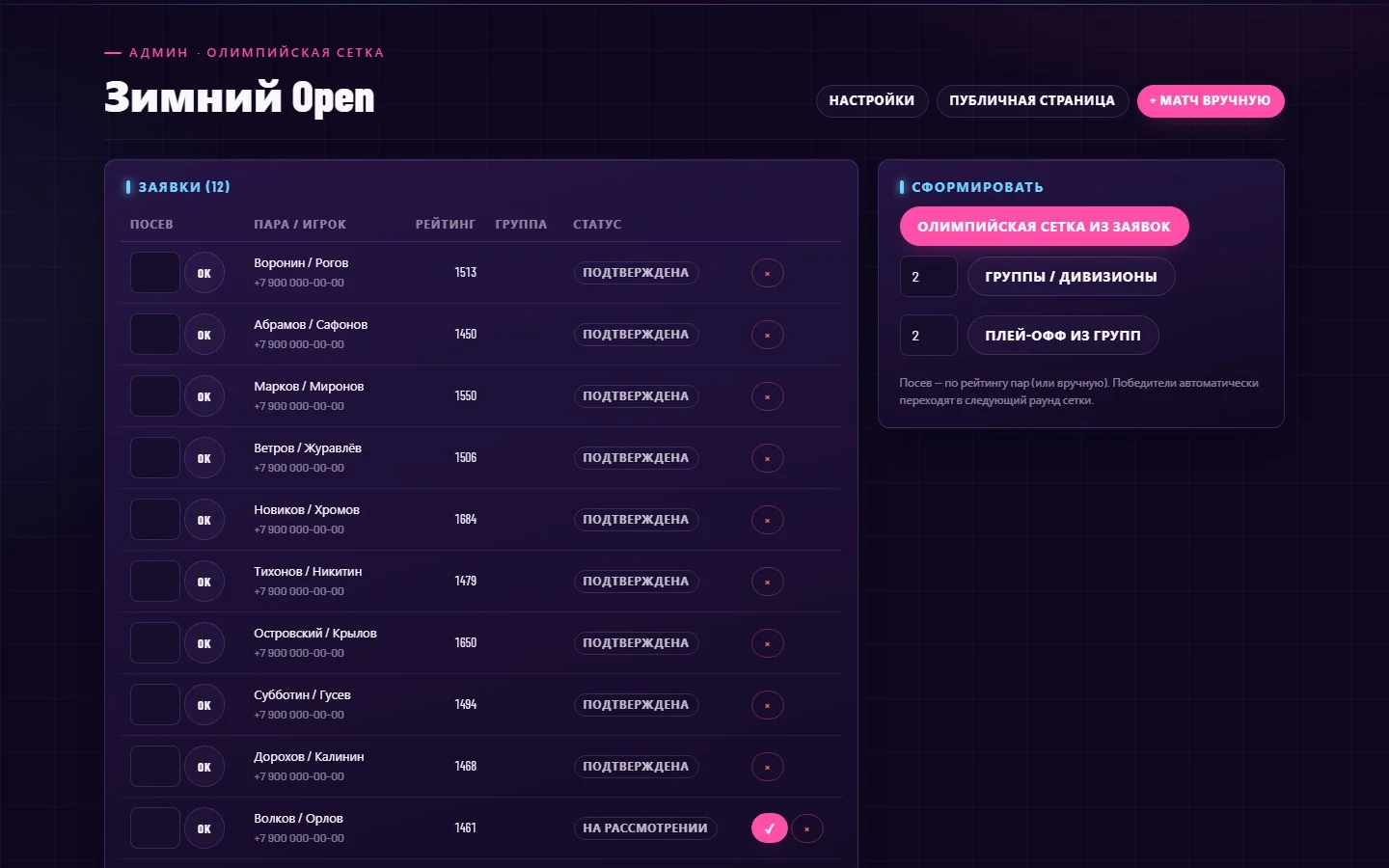Reject the Волков / Орлов entry with the x icon

tap(807, 828)
